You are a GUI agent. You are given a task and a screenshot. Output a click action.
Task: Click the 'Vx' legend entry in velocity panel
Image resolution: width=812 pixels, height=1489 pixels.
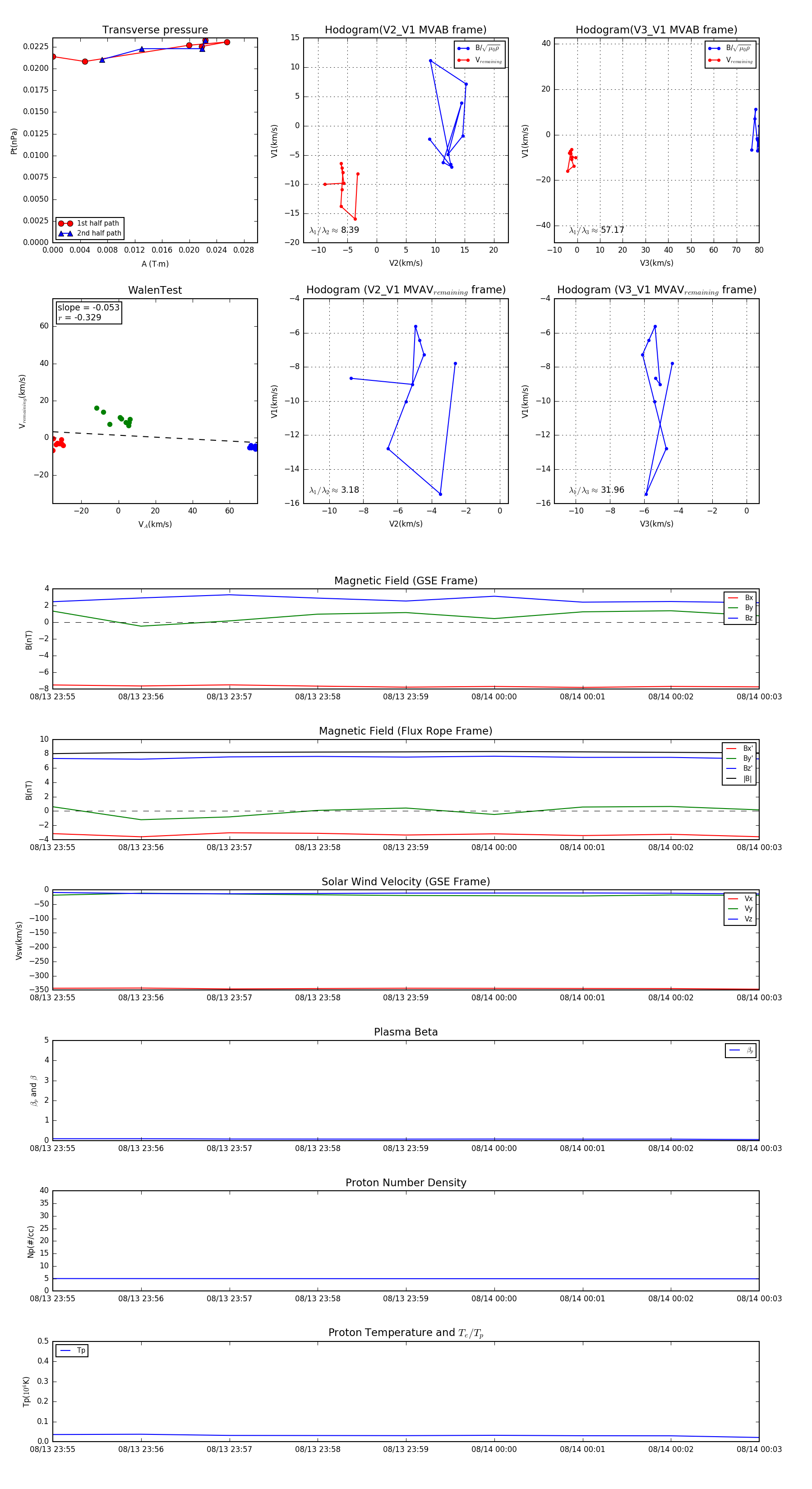click(x=740, y=899)
